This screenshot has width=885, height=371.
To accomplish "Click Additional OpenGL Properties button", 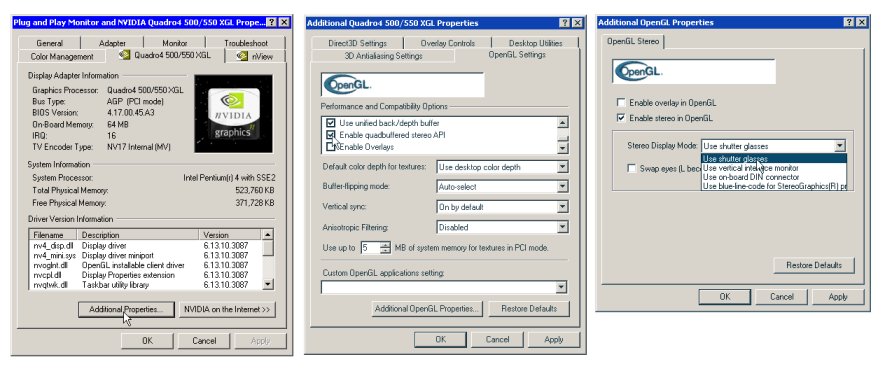I will pos(427,309).
